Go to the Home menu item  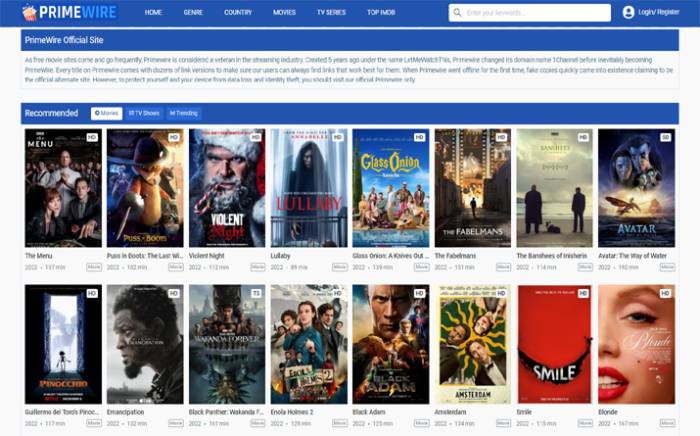pos(153,13)
